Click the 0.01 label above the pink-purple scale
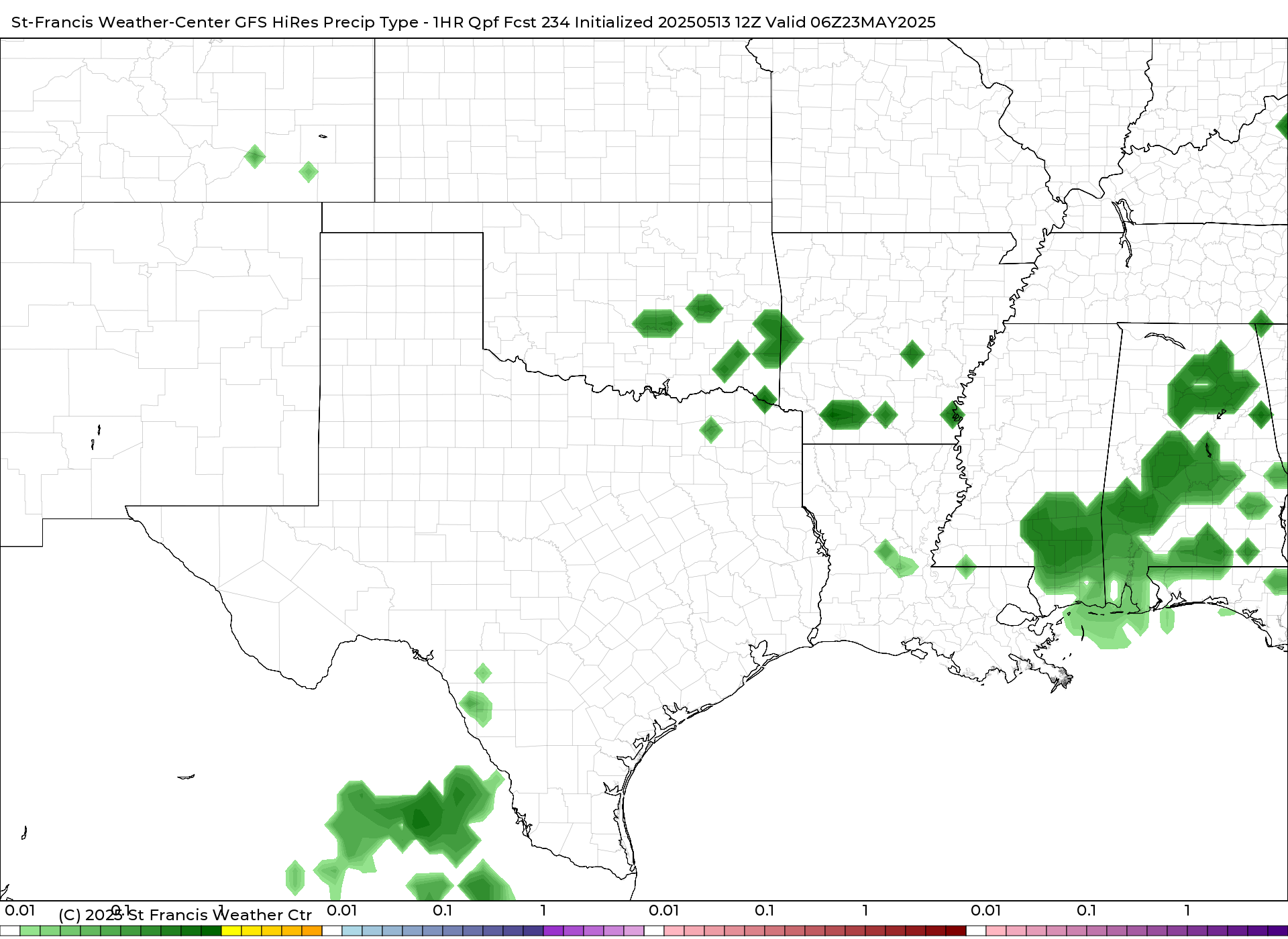This screenshot has width=1288, height=939. click(986, 911)
